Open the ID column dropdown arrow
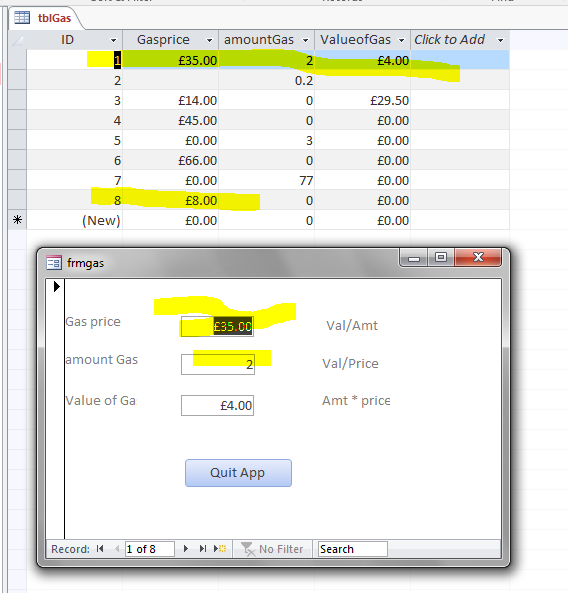568x593 pixels. click(x=113, y=40)
